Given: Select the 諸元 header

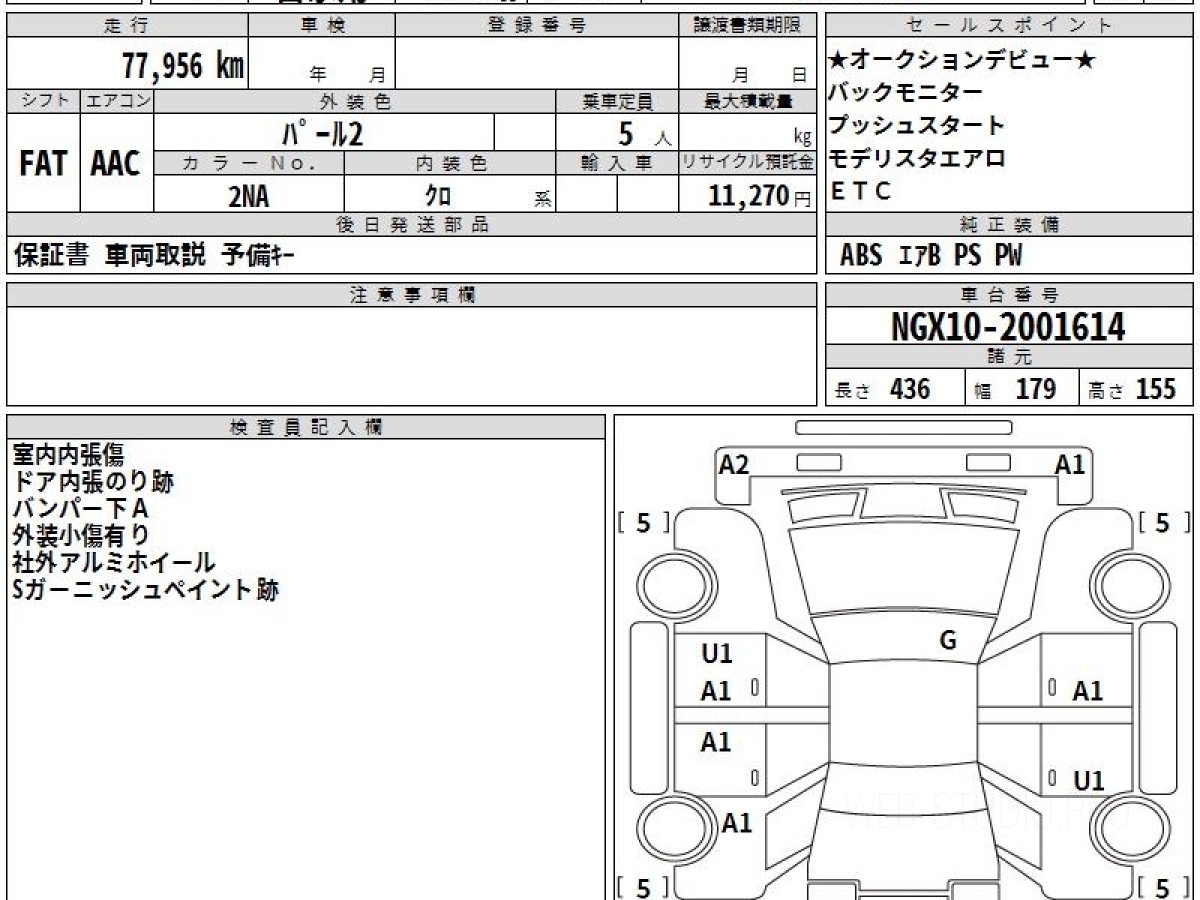Looking at the screenshot, I should pyautogui.click(x=1010, y=357).
